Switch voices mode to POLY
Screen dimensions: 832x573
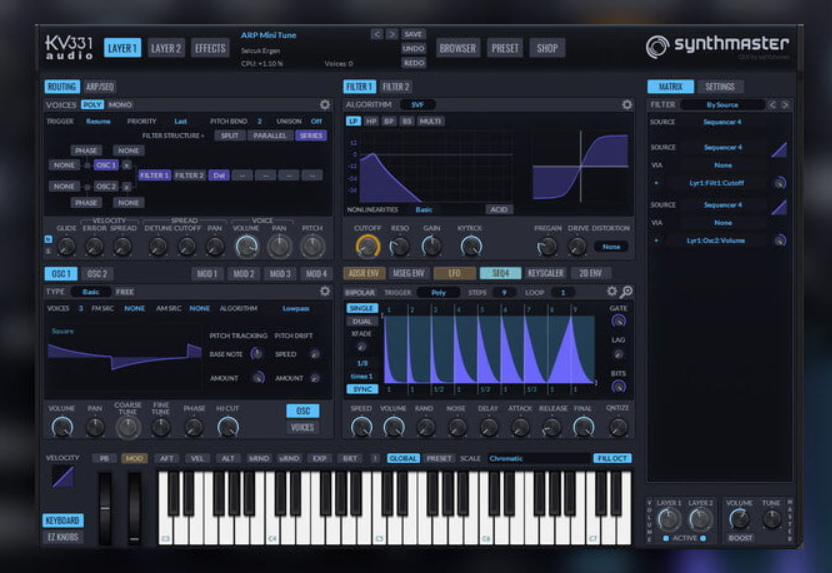click(92, 105)
